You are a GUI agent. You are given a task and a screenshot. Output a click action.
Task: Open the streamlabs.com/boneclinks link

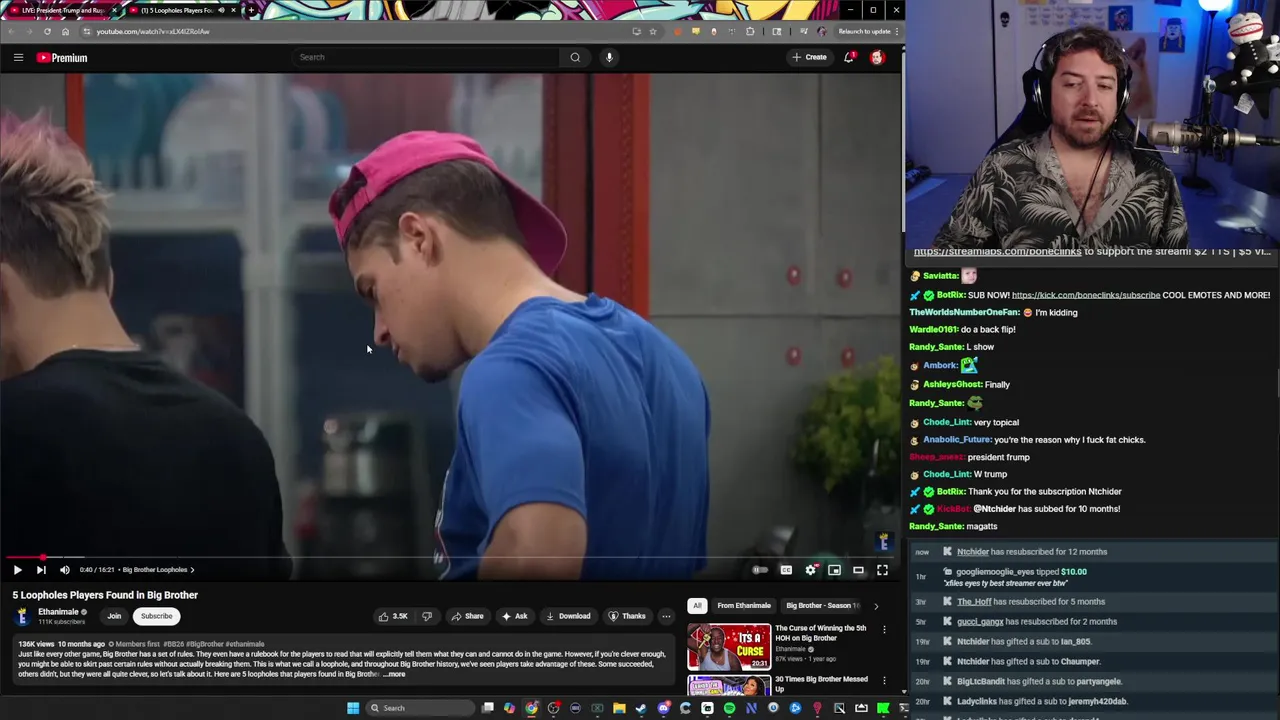pos(997,252)
